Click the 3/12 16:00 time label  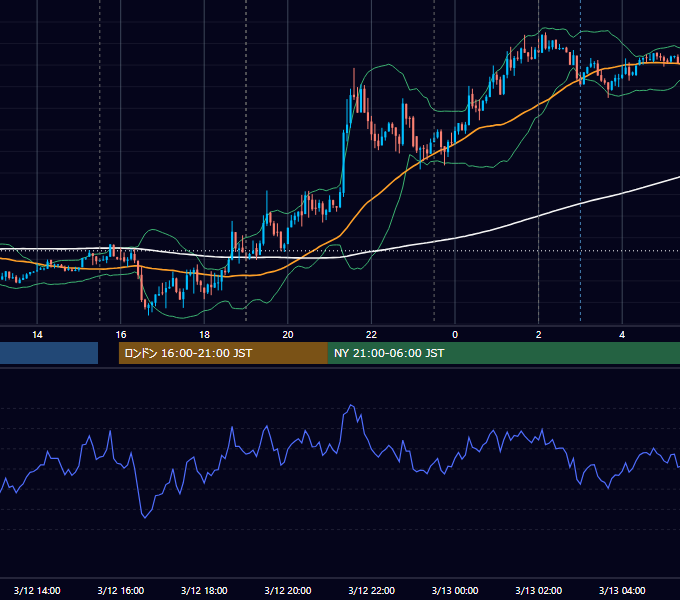pos(121,590)
